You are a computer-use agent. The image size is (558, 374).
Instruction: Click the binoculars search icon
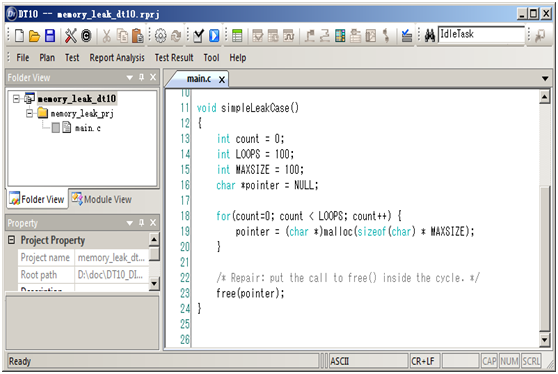click(x=430, y=35)
